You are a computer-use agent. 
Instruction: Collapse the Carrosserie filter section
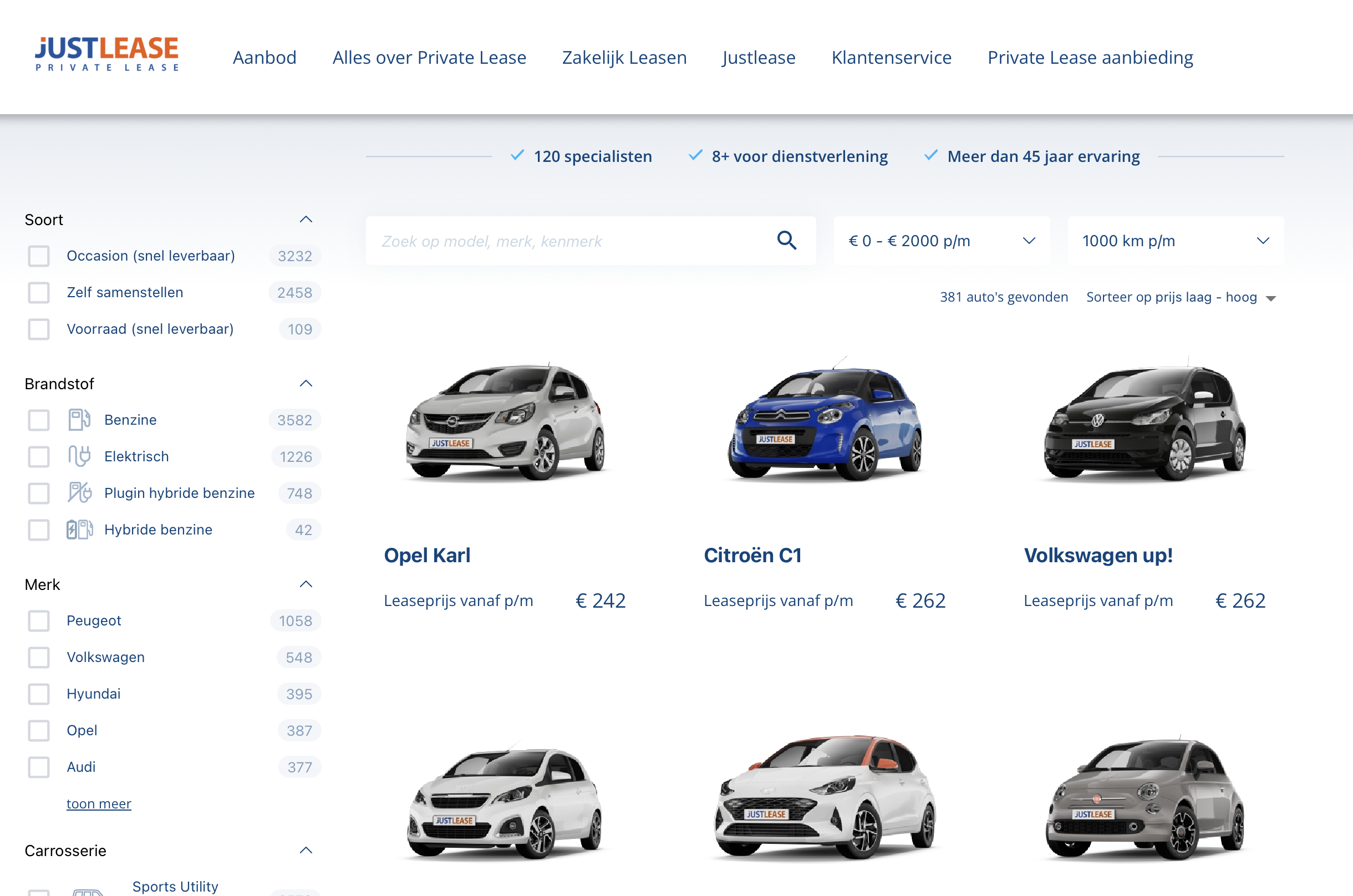[306, 851]
